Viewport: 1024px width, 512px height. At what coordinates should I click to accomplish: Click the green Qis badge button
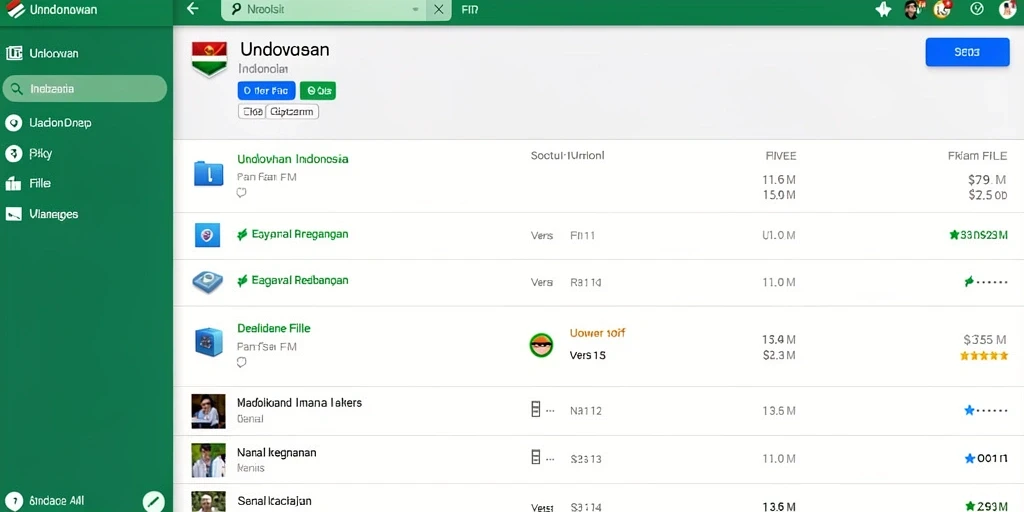tap(318, 91)
